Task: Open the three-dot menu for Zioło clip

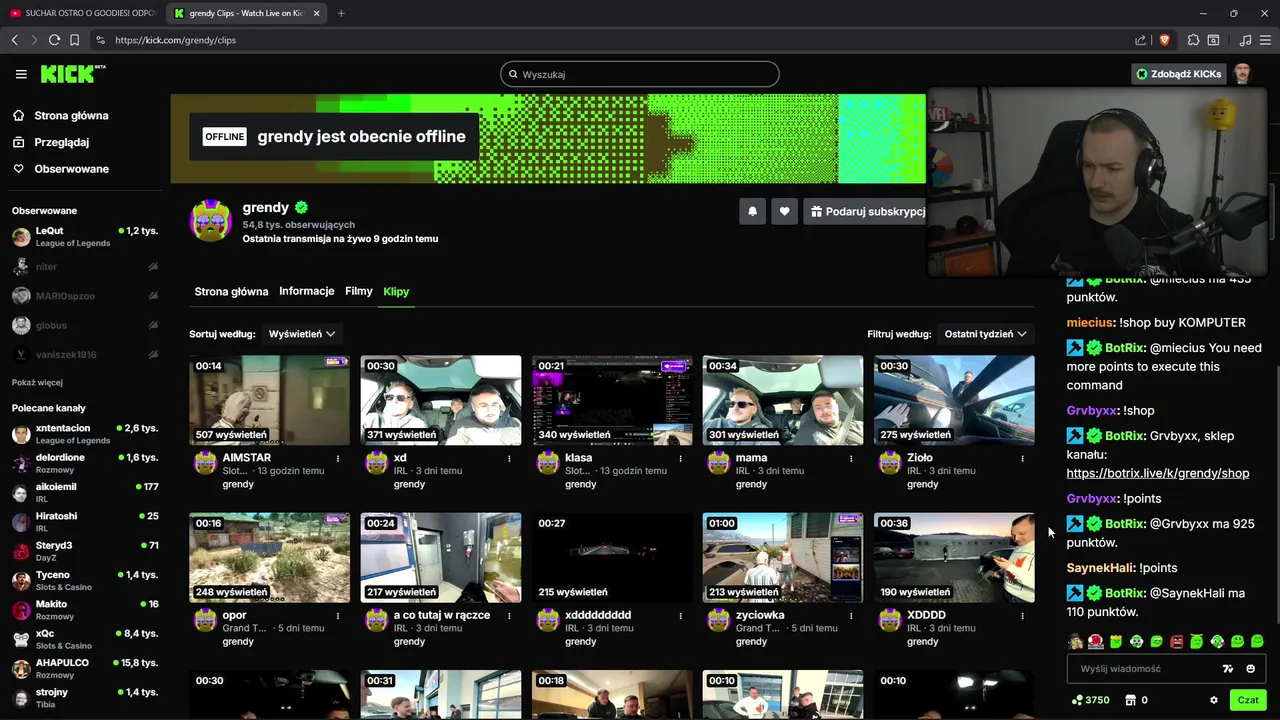Action: click(x=1022, y=459)
